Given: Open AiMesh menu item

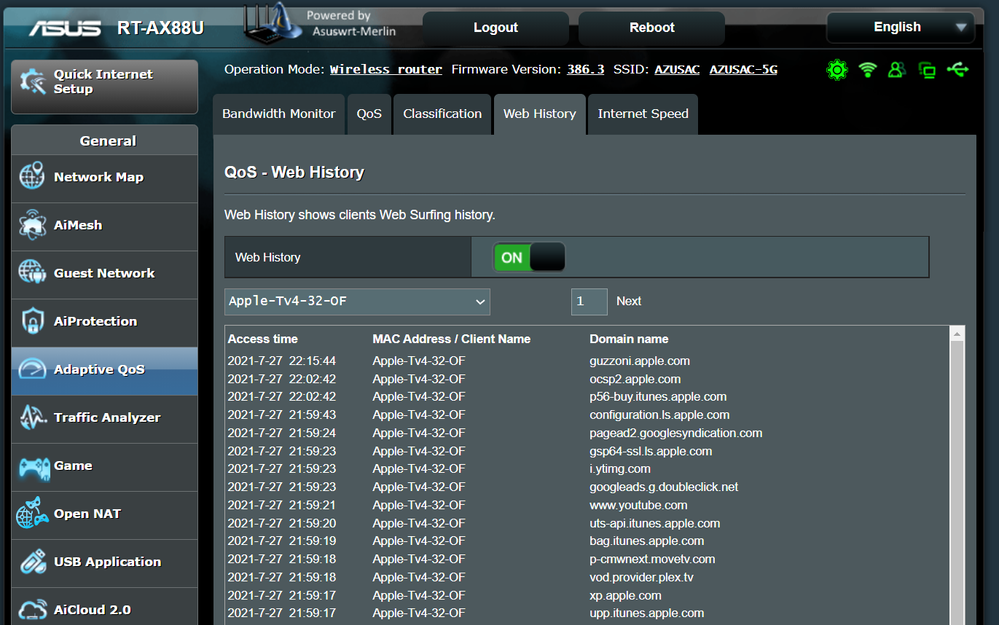Looking at the screenshot, I should tap(104, 226).
